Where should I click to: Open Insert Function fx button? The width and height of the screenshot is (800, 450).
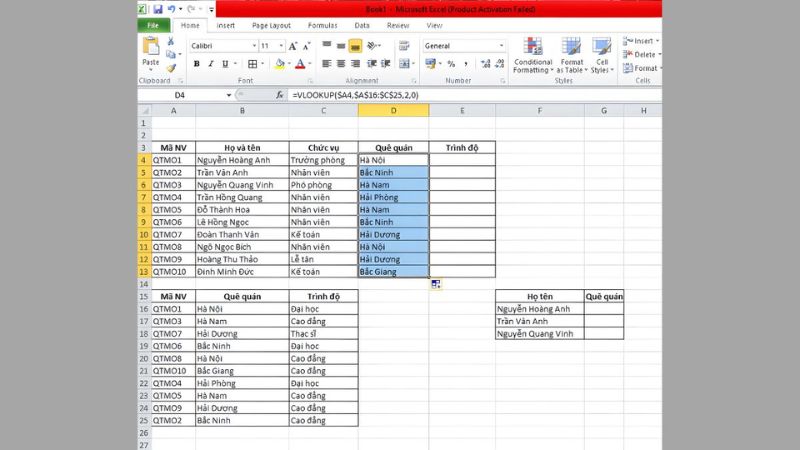(280, 95)
